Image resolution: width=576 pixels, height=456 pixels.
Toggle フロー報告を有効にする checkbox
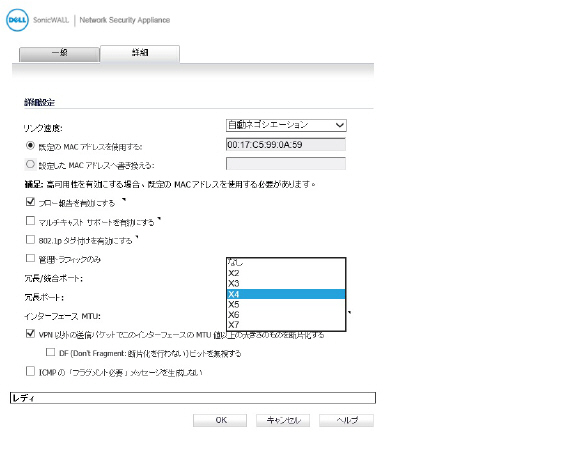click(30, 202)
